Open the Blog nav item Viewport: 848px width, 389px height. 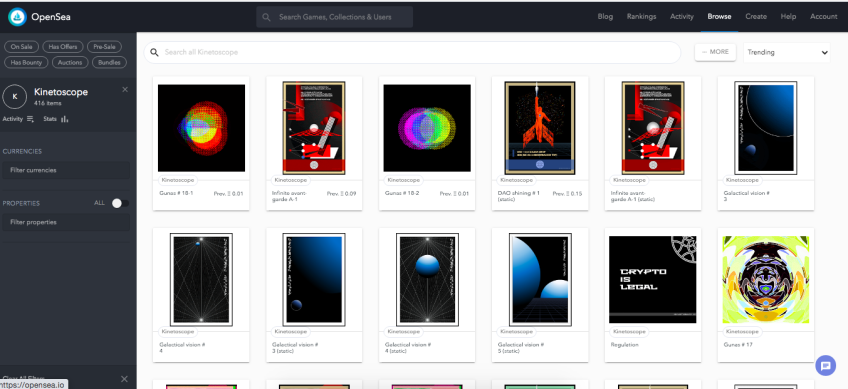coord(605,17)
